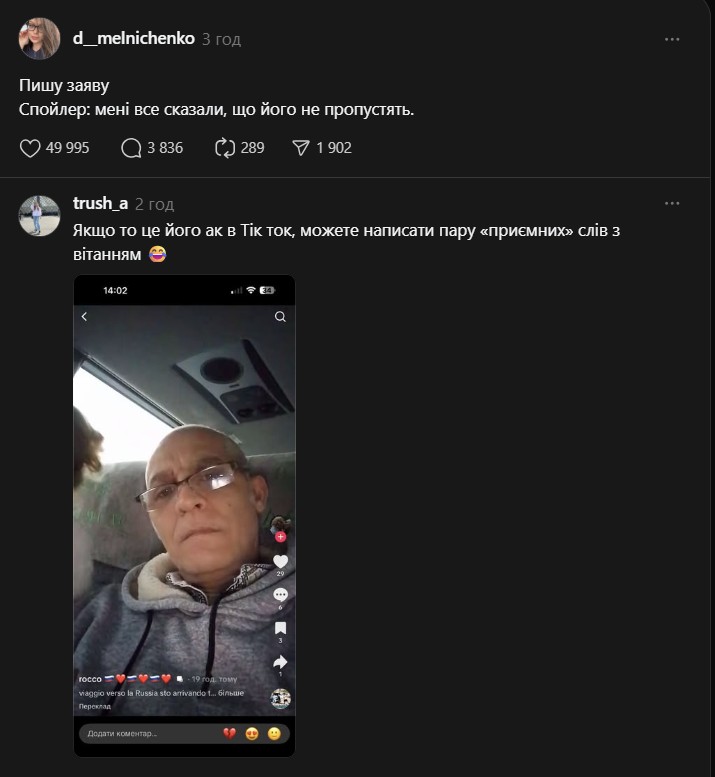Share the post via the paper-plane icon
Screen dimensions: 715x777
(x=300, y=148)
